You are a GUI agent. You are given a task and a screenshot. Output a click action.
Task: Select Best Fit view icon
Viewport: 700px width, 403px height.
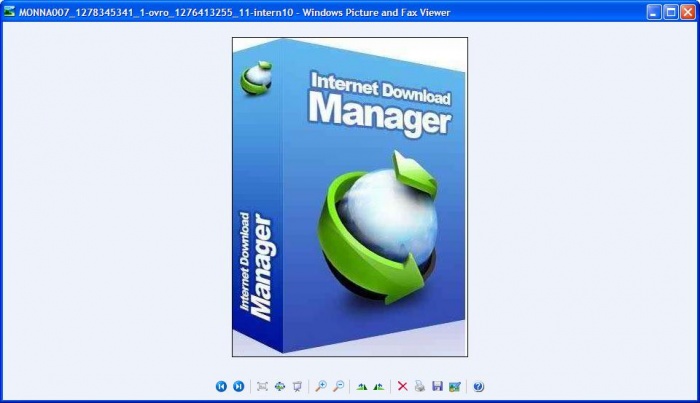pos(262,386)
